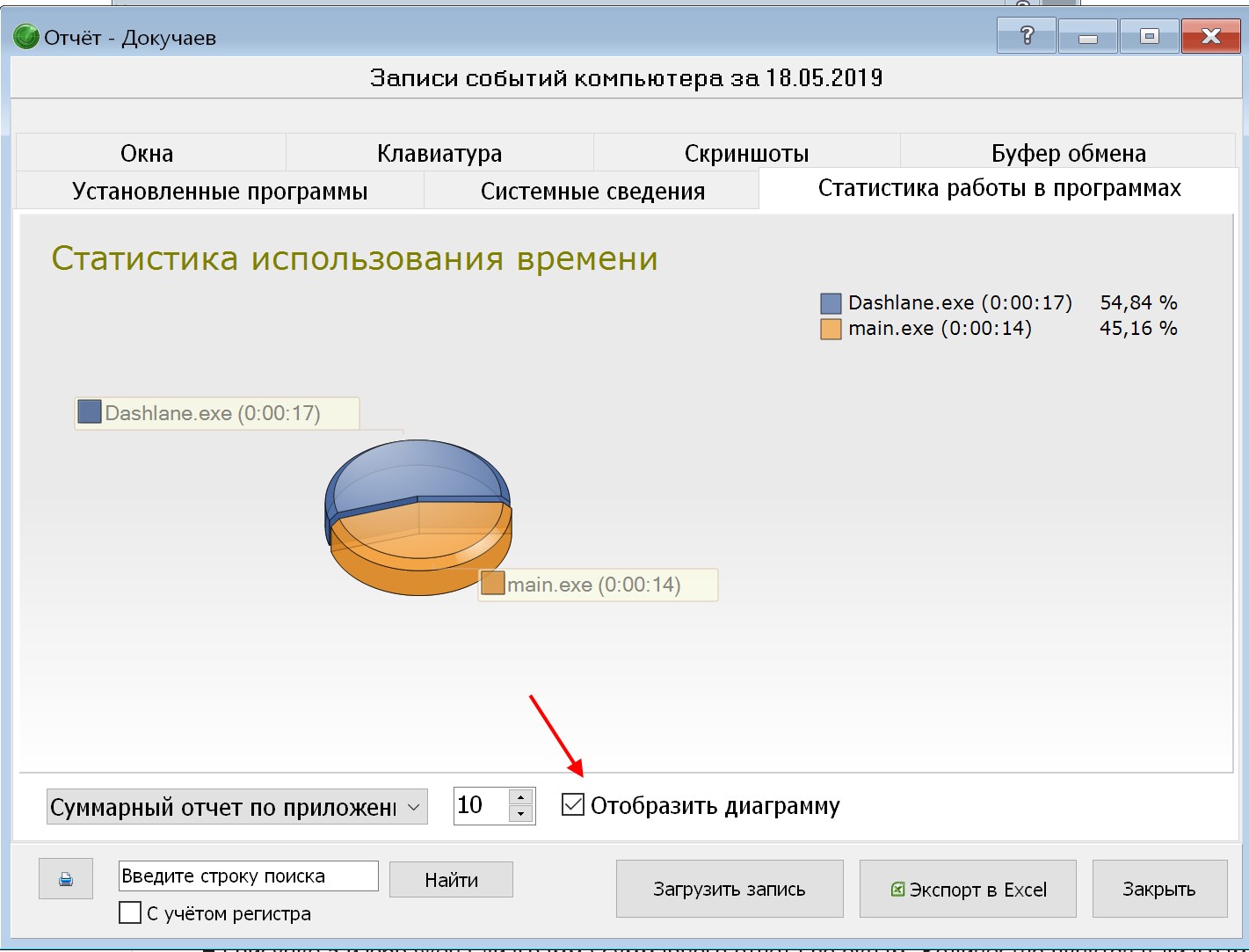Select the Системные сведения tab
This screenshot has height=952, width=1249.
pyautogui.click(x=592, y=191)
